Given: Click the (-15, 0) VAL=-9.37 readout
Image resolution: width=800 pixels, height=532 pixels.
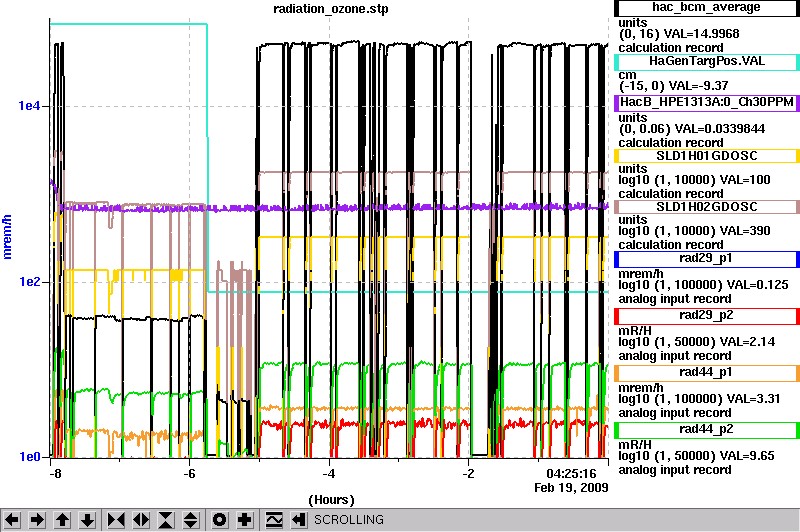Looking at the screenshot, I should (x=673, y=86).
